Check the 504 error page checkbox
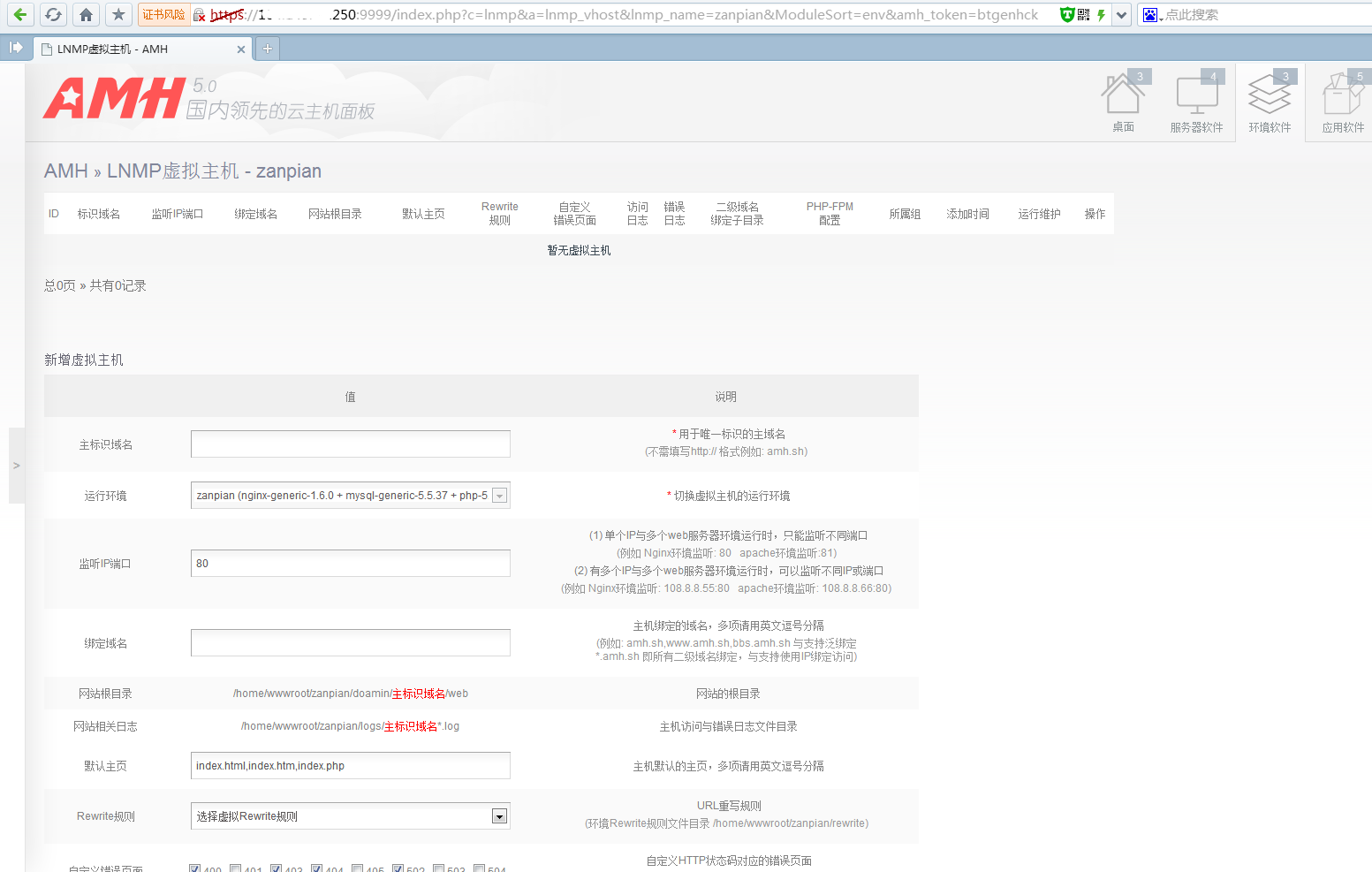The image size is (1372, 872). (479, 868)
